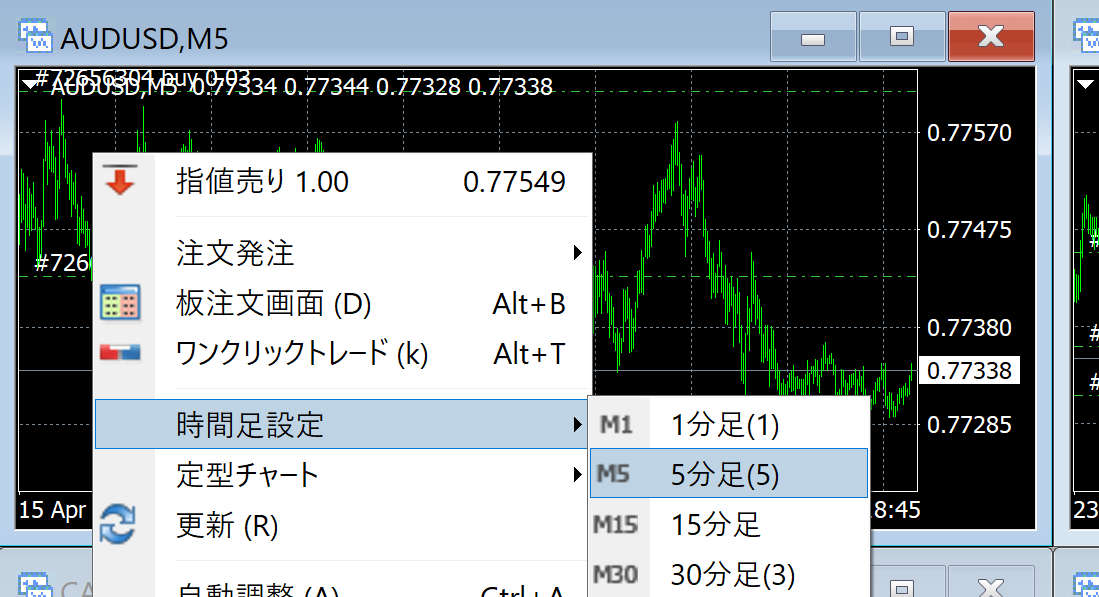Click the chart window icon at top right
The image size is (1099, 597).
coord(1087,36)
